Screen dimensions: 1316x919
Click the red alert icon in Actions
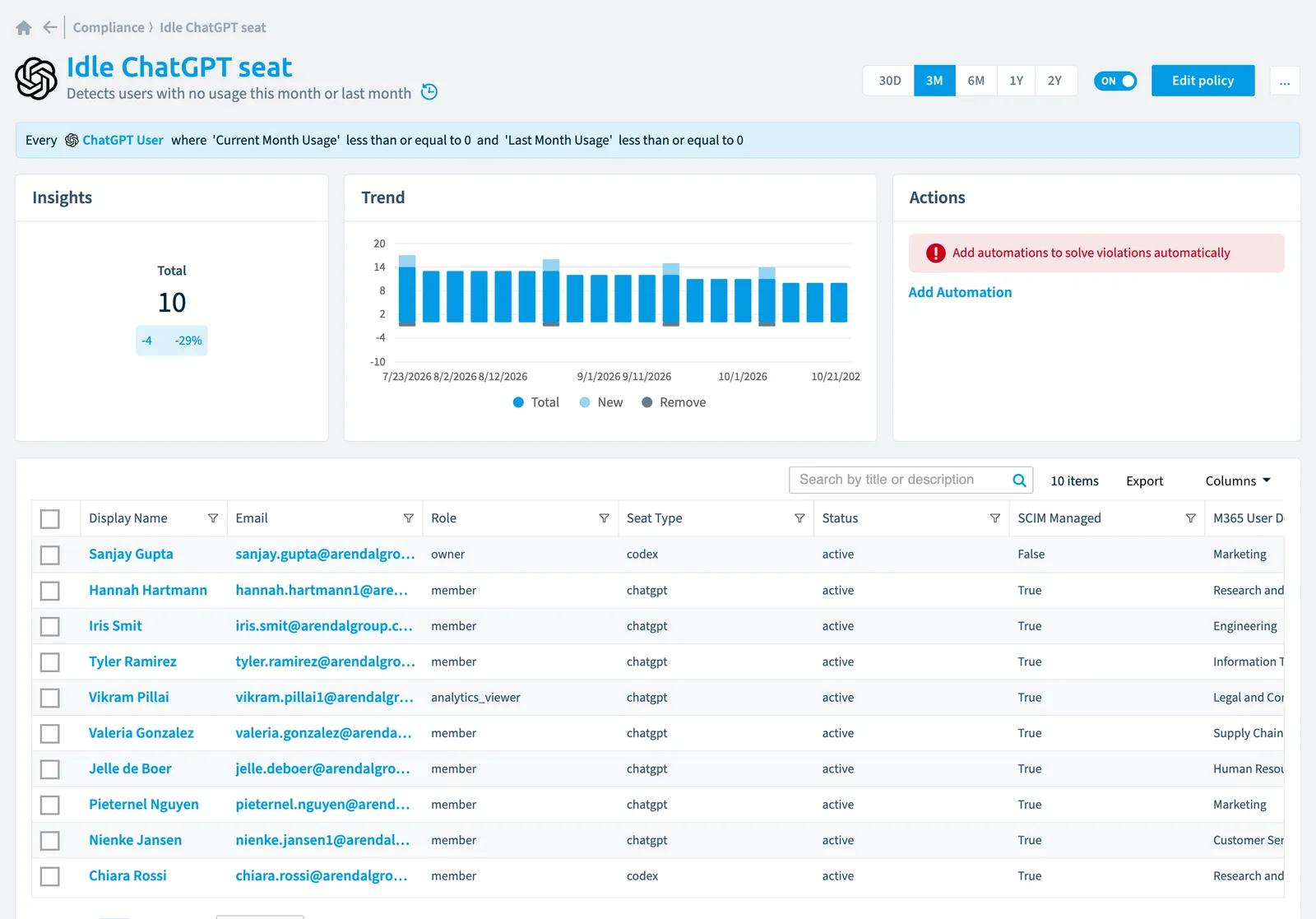click(936, 253)
